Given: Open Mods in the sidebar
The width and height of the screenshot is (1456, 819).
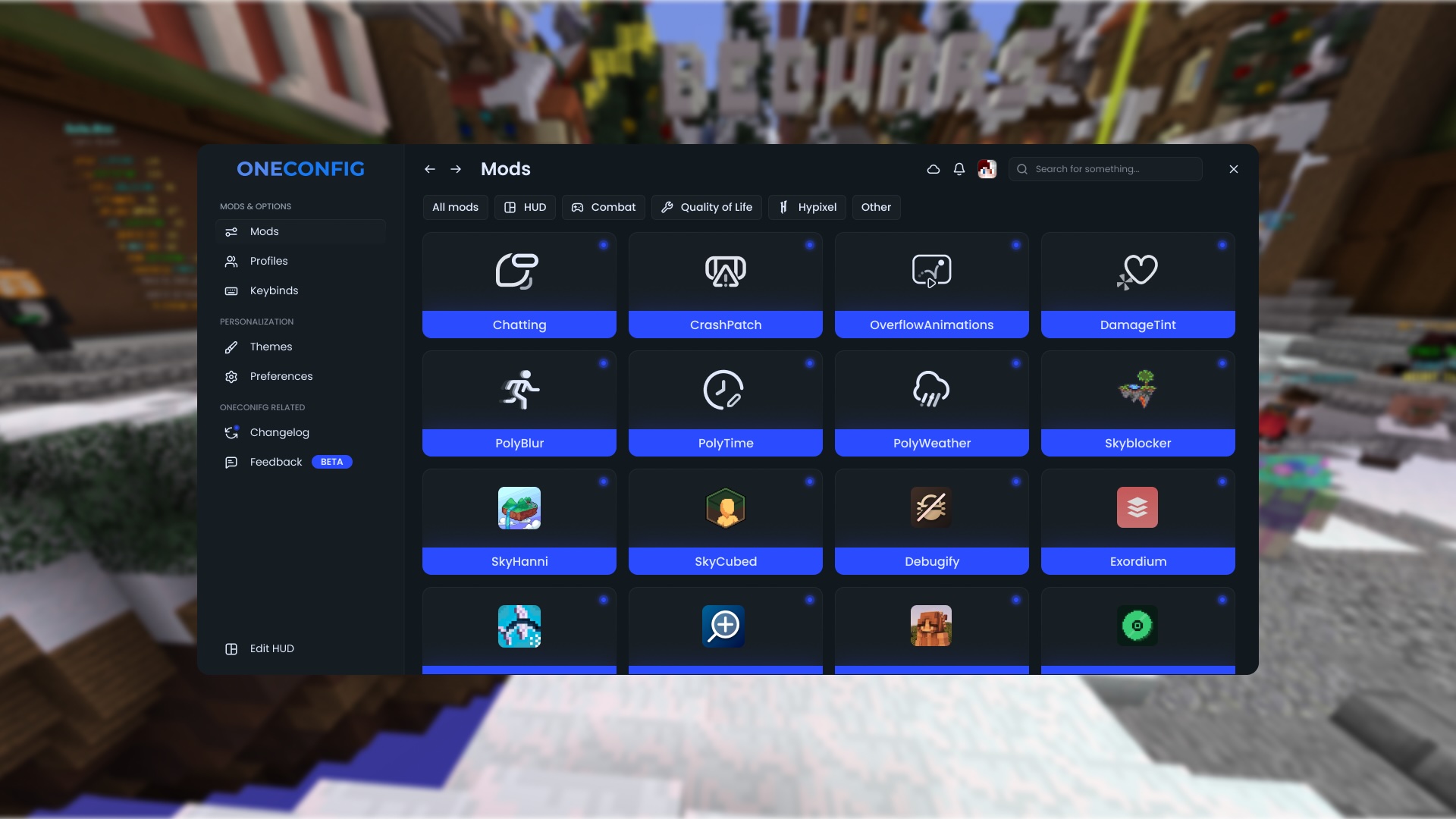Looking at the screenshot, I should pos(300,231).
